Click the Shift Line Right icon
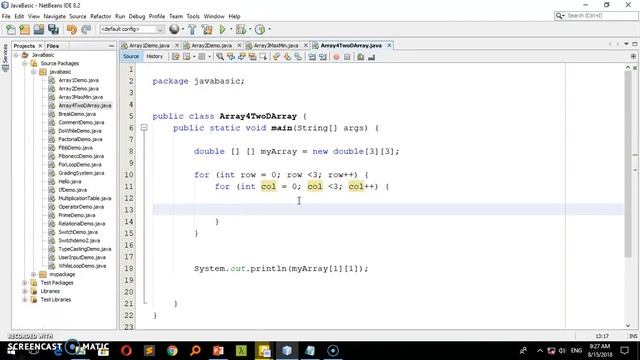 coord(323,57)
